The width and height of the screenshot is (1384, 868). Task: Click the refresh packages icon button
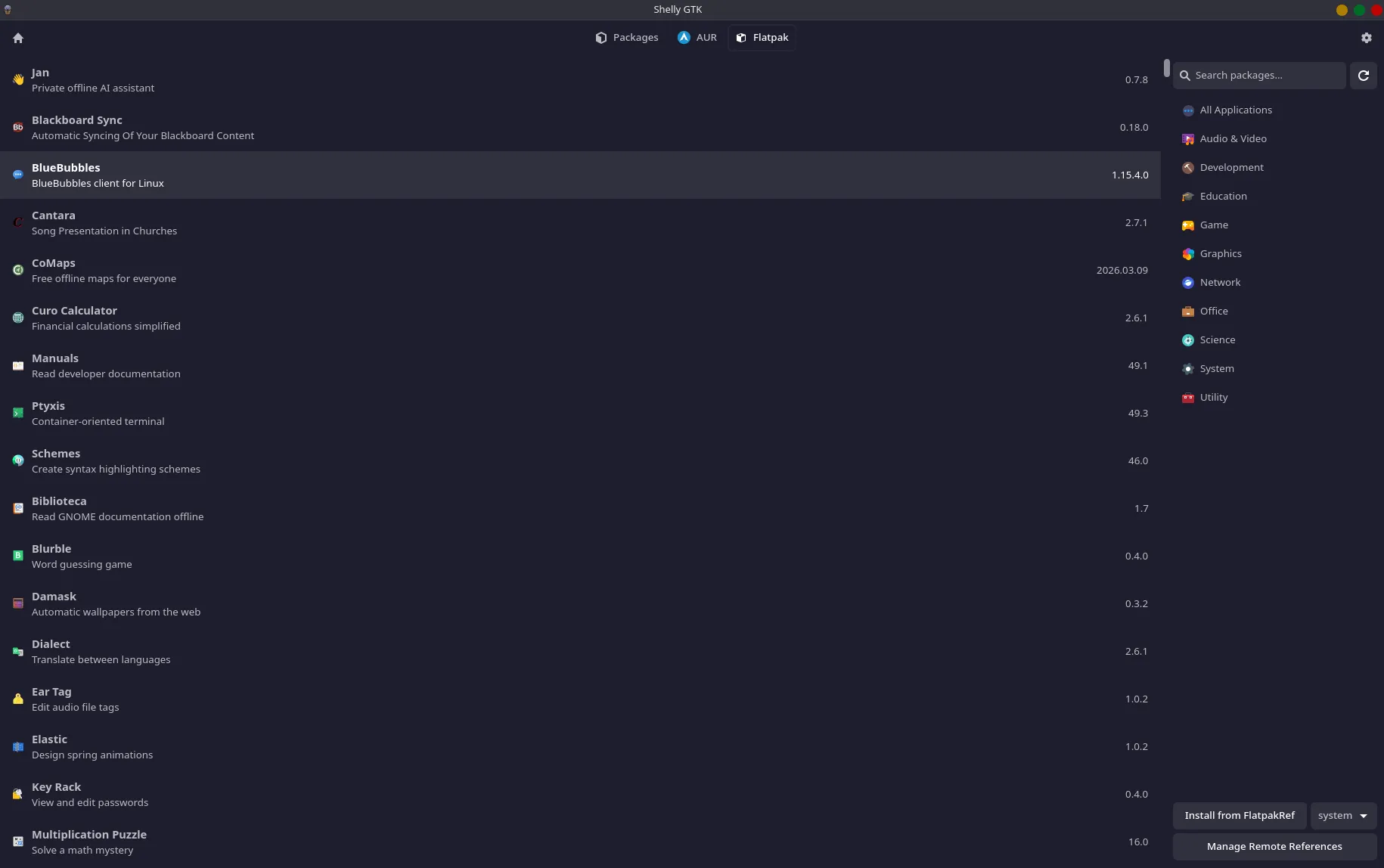click(1364, 76)
